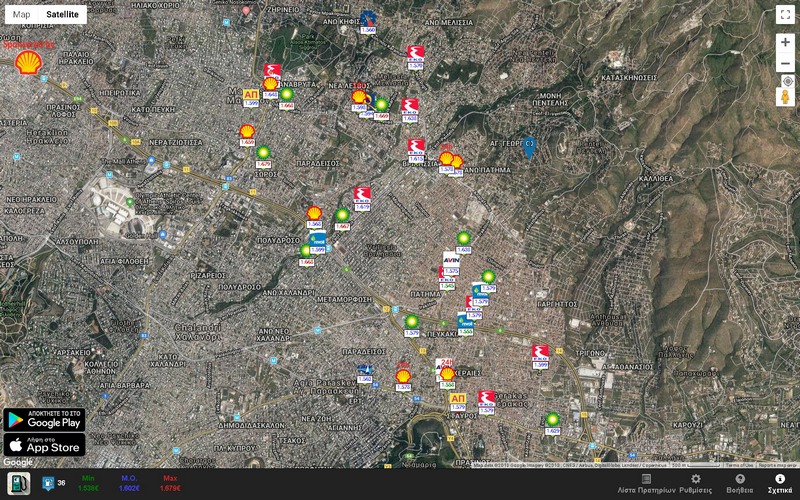Open the Σχετικά about section
800x500 pixels.
[780, 484]
